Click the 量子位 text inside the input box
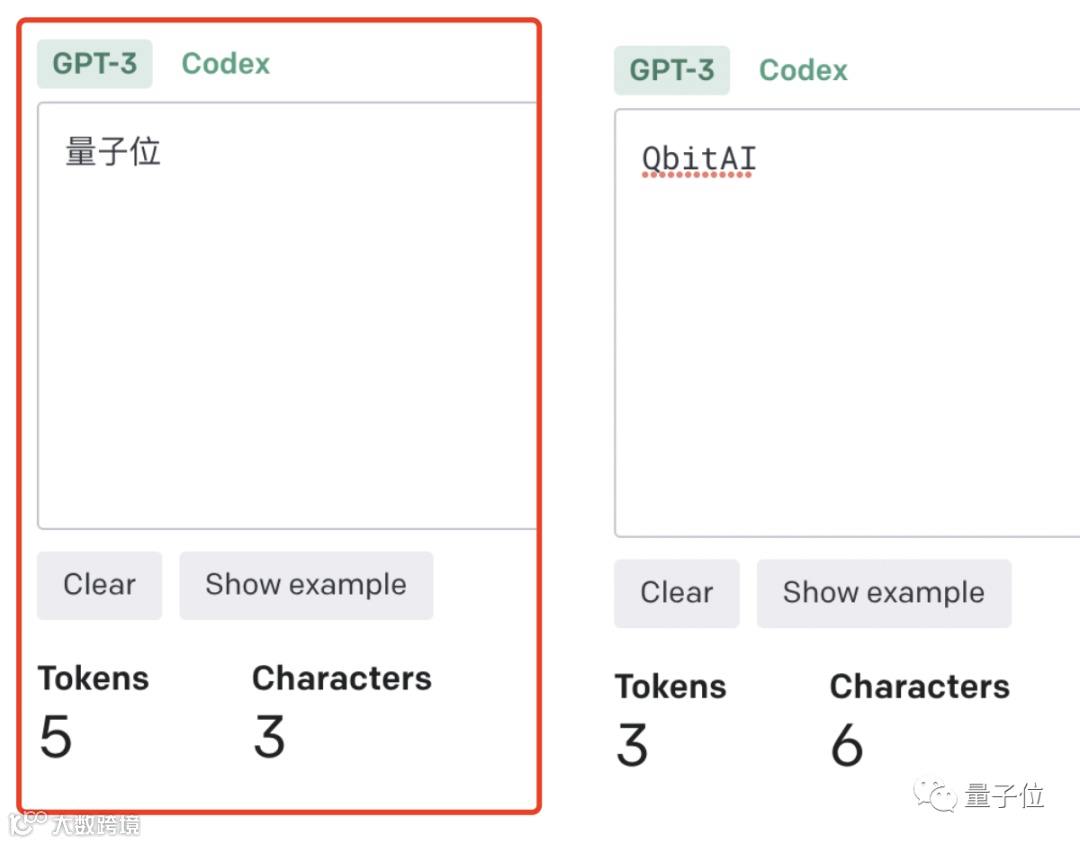This screenshot has height=844, width=1080. 113,153
